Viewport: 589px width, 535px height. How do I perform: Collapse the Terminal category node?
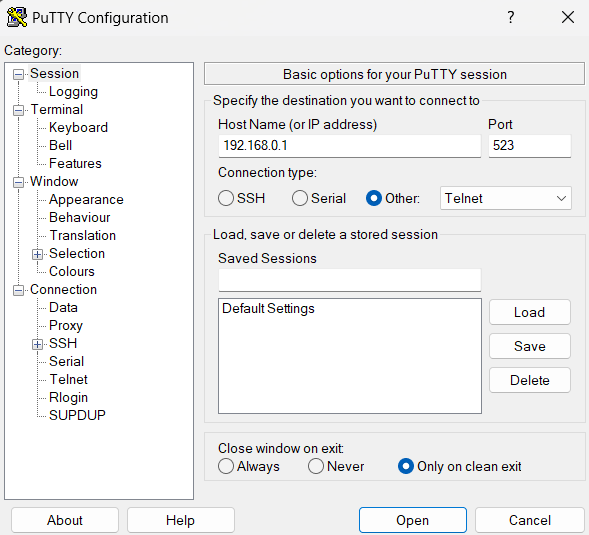tap(18, 110)
